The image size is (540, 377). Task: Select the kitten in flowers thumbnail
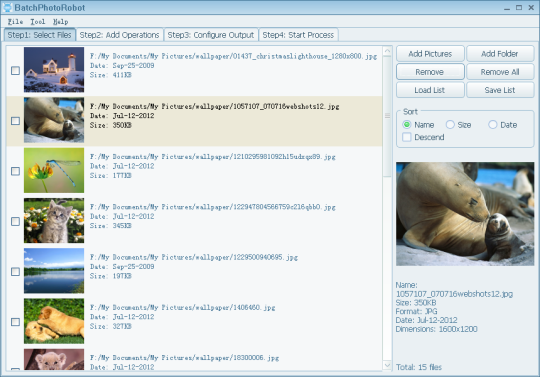(54, 221)
